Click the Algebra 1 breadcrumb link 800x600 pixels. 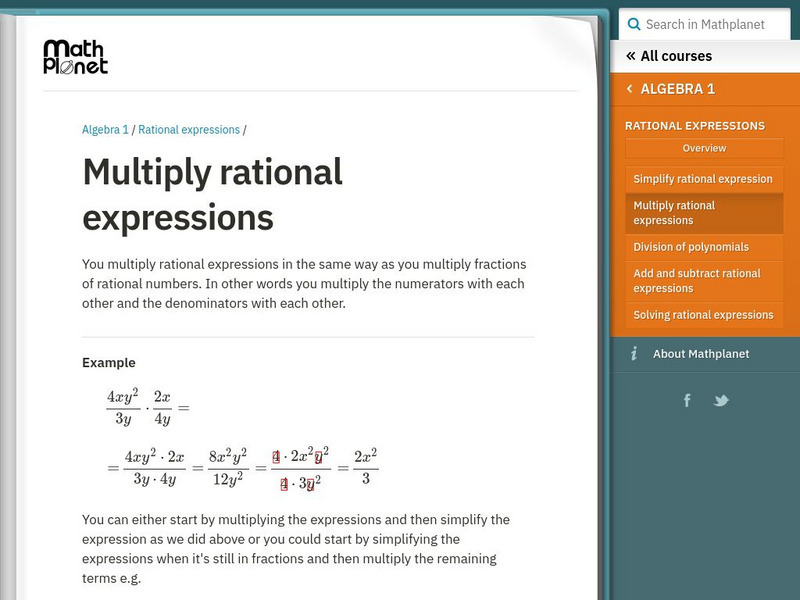[x=104, y=129]
